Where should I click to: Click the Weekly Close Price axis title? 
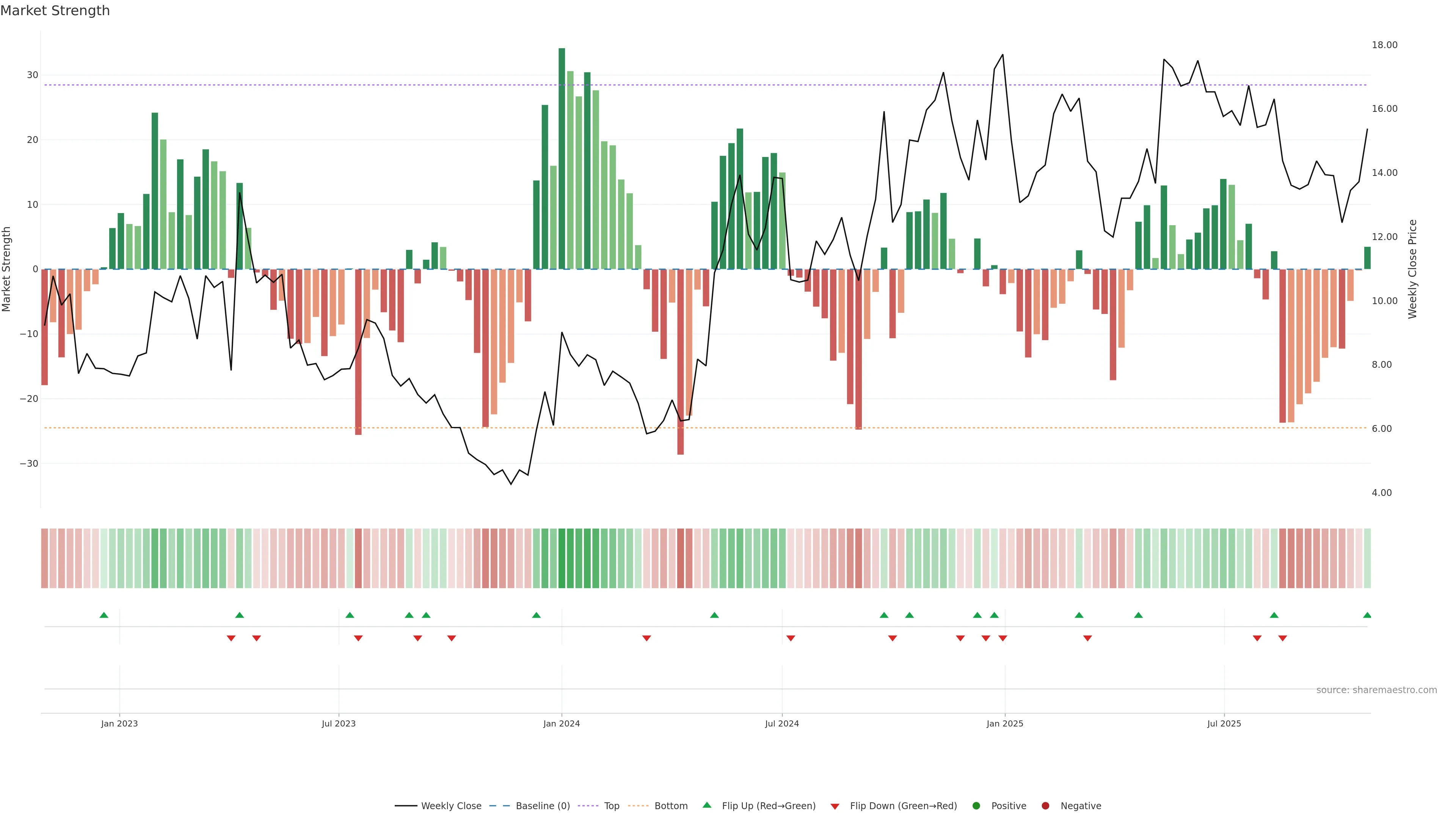pos(1412,269)
